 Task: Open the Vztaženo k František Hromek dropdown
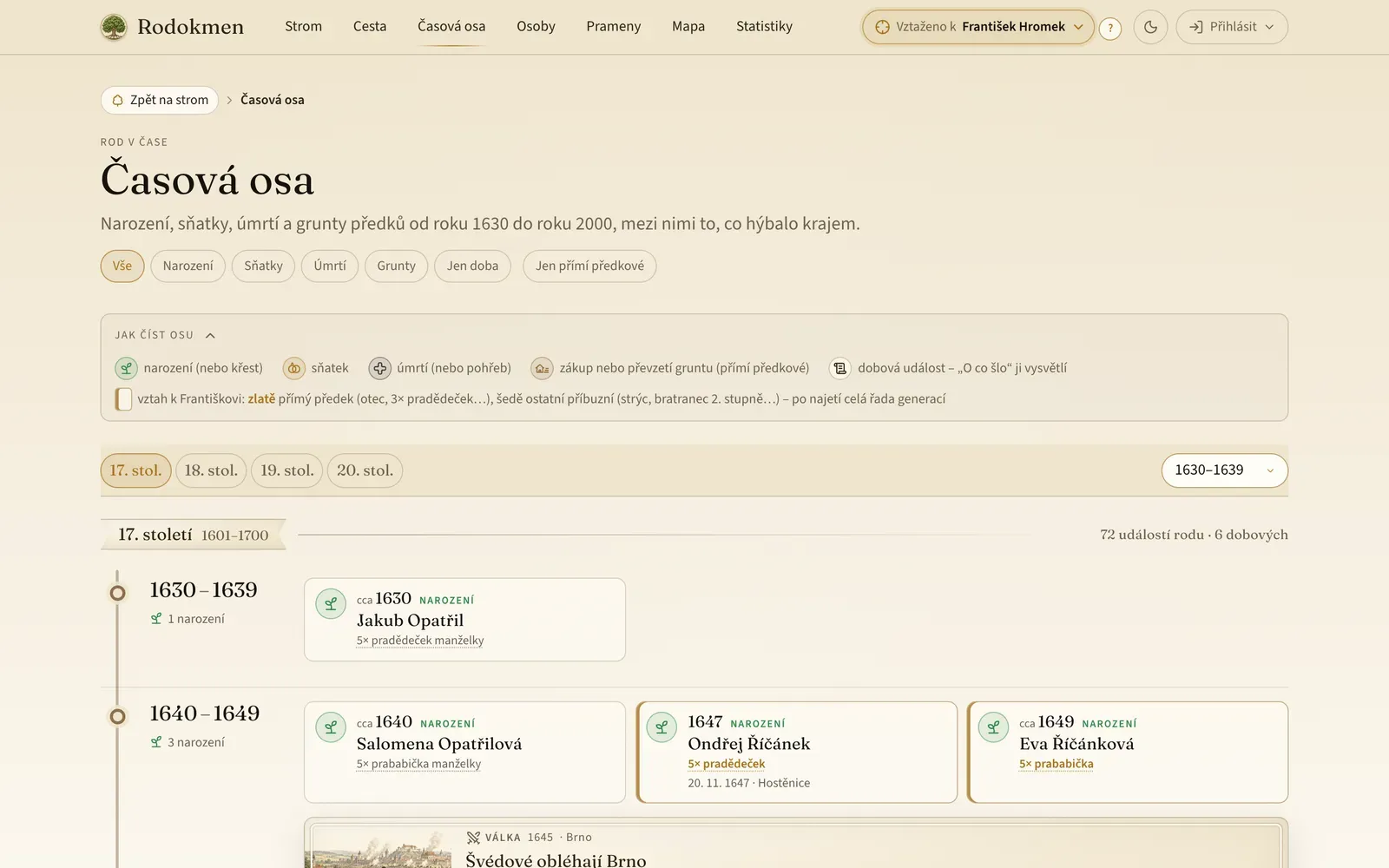[x=978, y=27]
